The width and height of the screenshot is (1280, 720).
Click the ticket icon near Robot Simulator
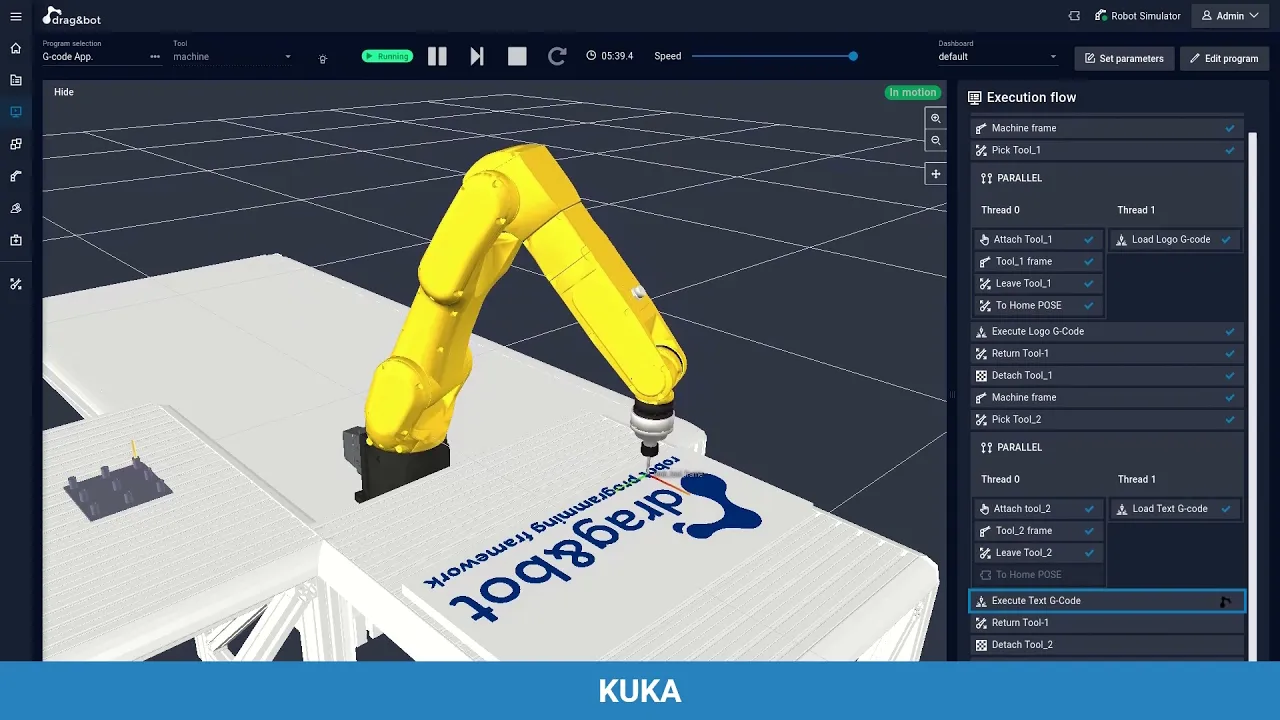(1074, 16)
